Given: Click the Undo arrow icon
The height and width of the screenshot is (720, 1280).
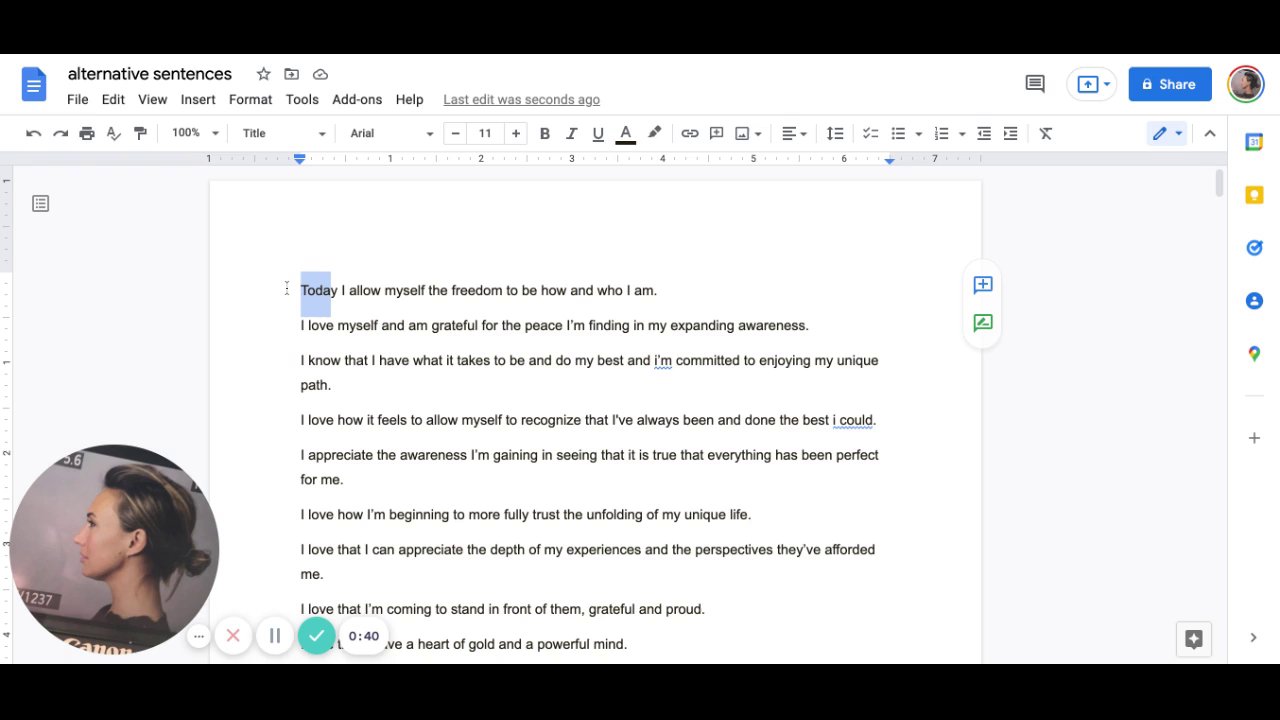Looking at the screenshot, I should tap(34, 133).
